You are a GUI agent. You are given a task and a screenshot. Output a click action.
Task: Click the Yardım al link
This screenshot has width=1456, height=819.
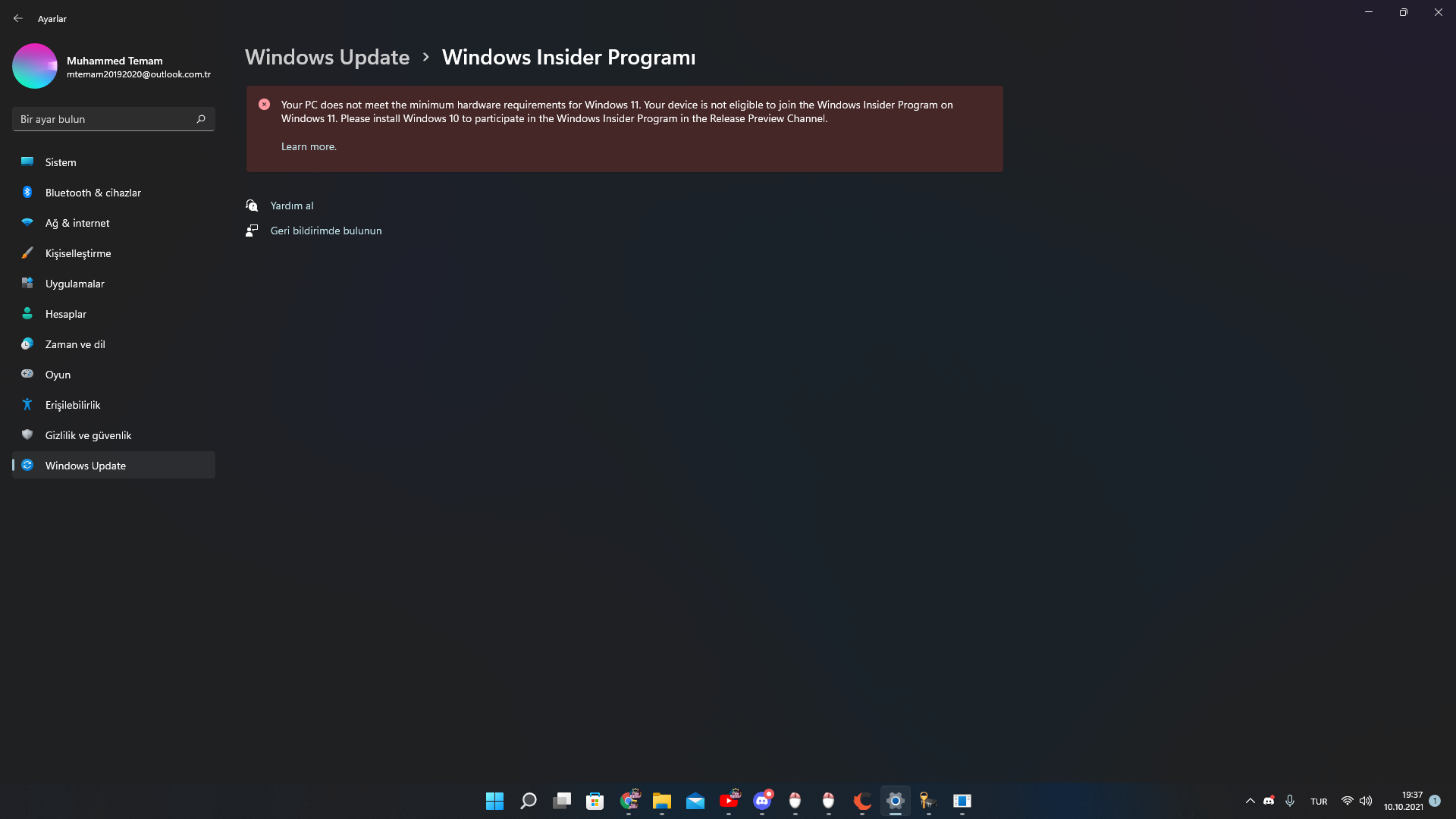[x=292, y=206]
